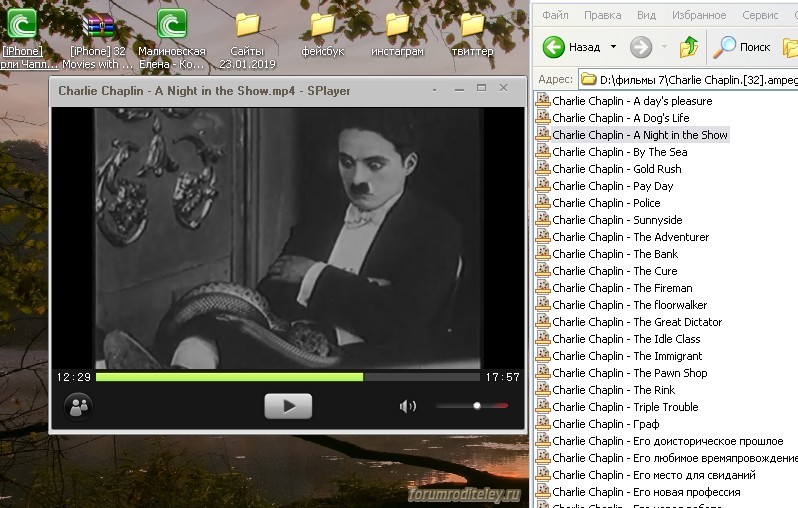Select file icon of A day's pleasure
This screenshot has height=508, width=798.
(543, 100)
